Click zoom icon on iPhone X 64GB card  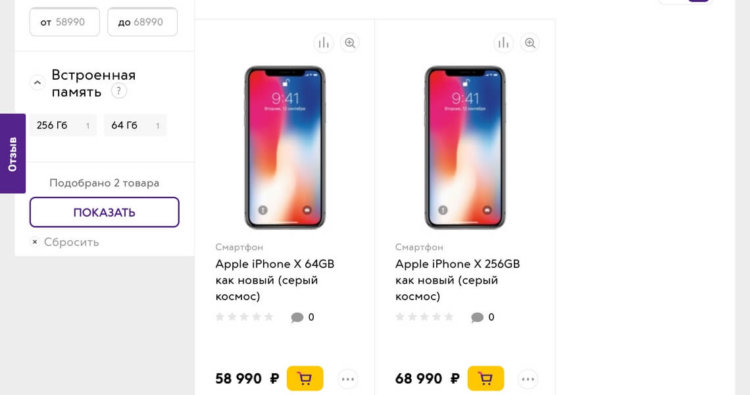(x=350, y=43)
